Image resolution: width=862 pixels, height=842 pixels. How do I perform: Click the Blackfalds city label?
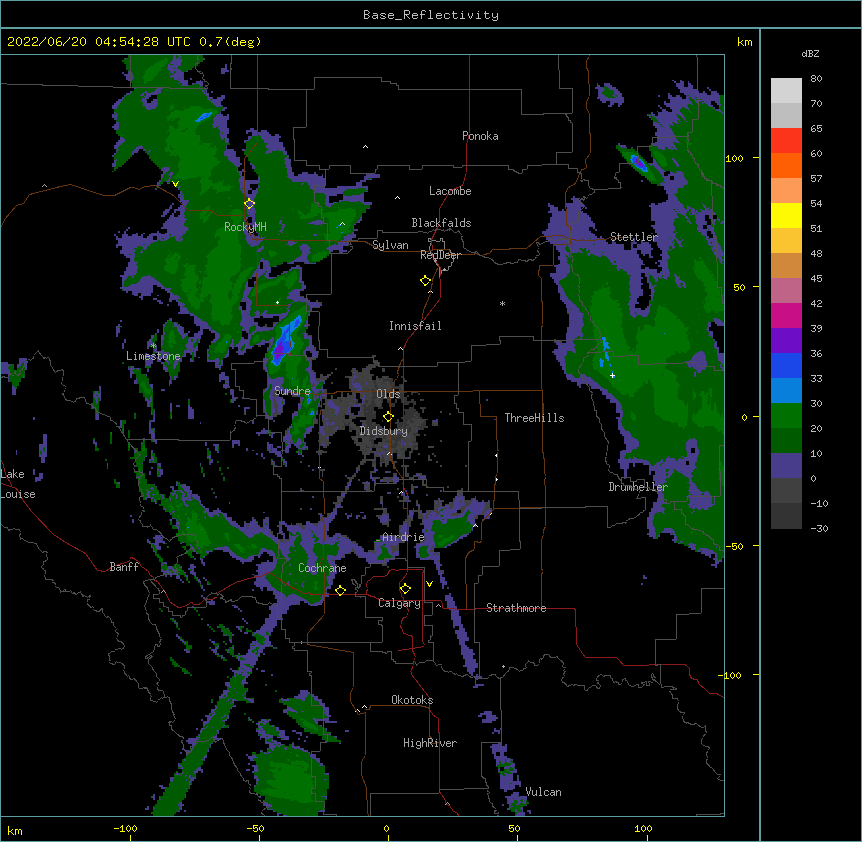(441, 223)
